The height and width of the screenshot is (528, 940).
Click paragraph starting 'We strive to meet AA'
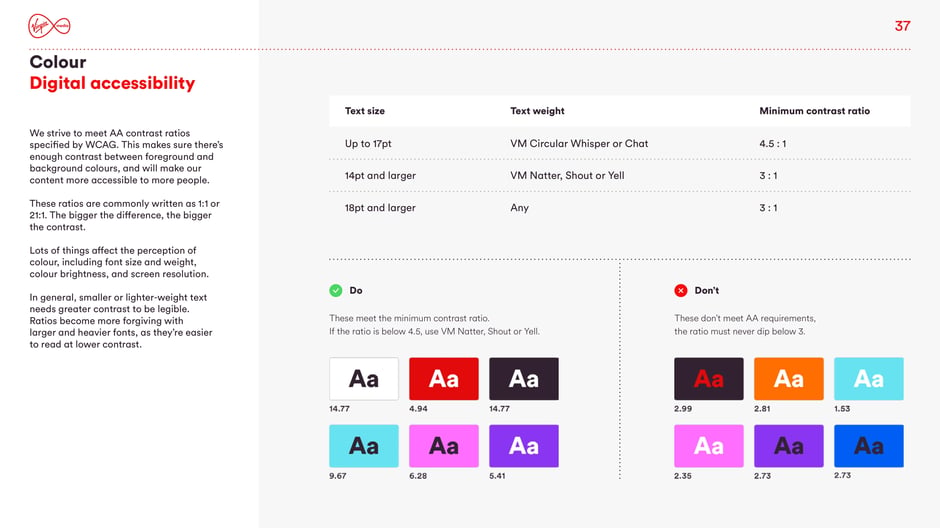click(x=126, y=156)
